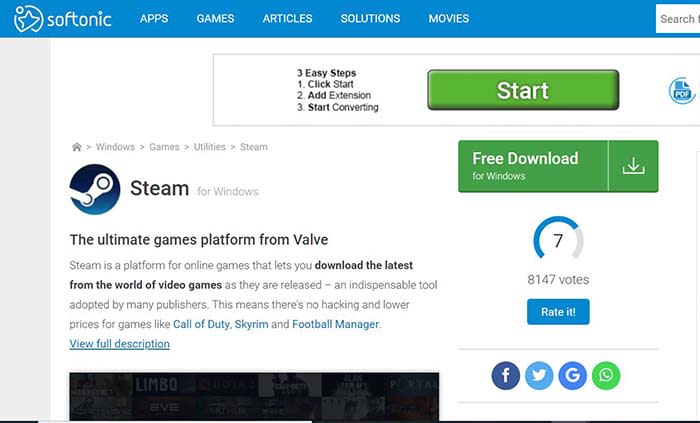This screenshot has width=700, height=423.
Task: Share on Twitter icon
Action: 539,376
